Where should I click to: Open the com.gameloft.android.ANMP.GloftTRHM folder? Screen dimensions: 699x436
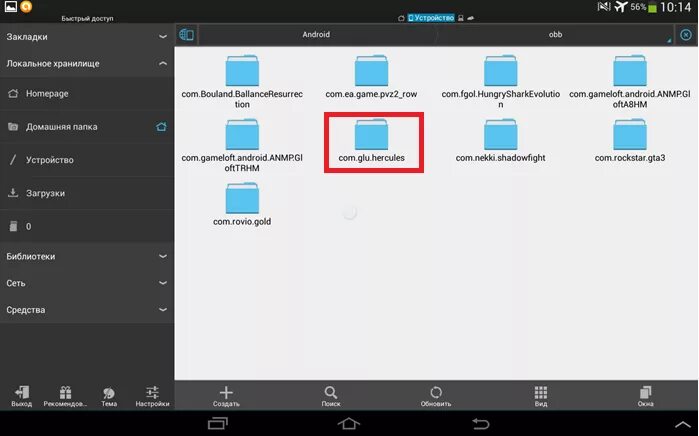(242, 144)
